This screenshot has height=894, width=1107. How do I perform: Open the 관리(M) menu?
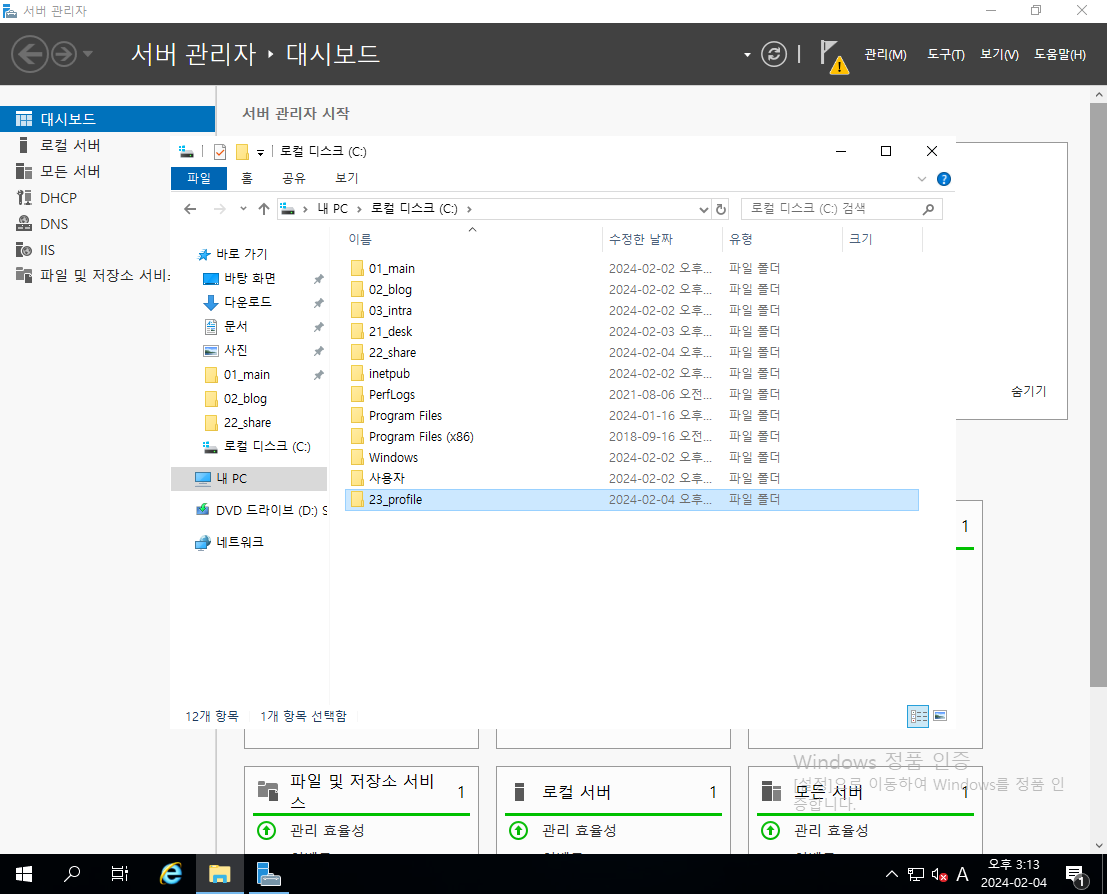tap(885, 54)
